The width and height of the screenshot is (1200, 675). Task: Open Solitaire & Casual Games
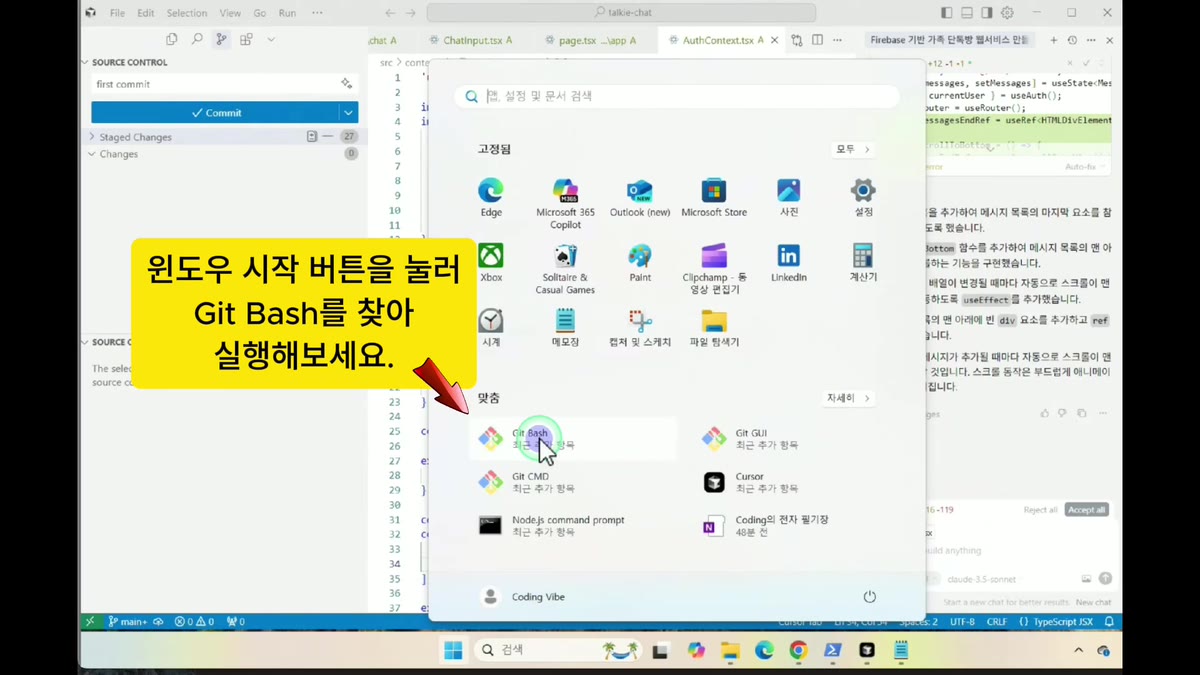click(565, 268)
